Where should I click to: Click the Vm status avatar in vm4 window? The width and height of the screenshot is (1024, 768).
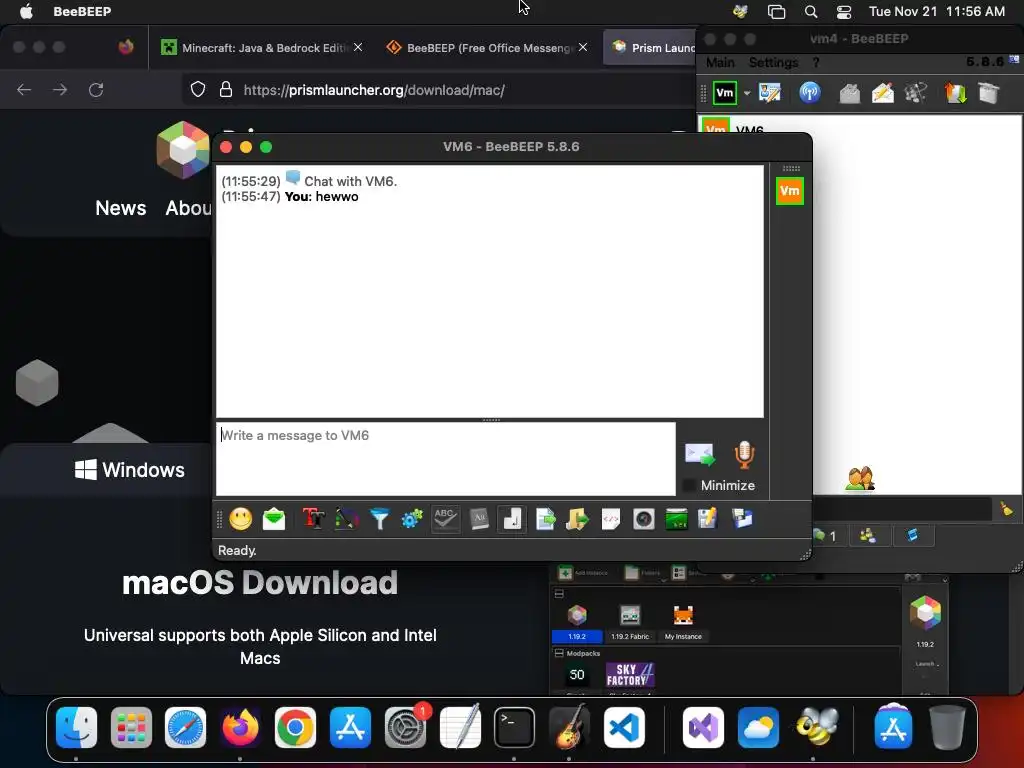coord(724,93)
